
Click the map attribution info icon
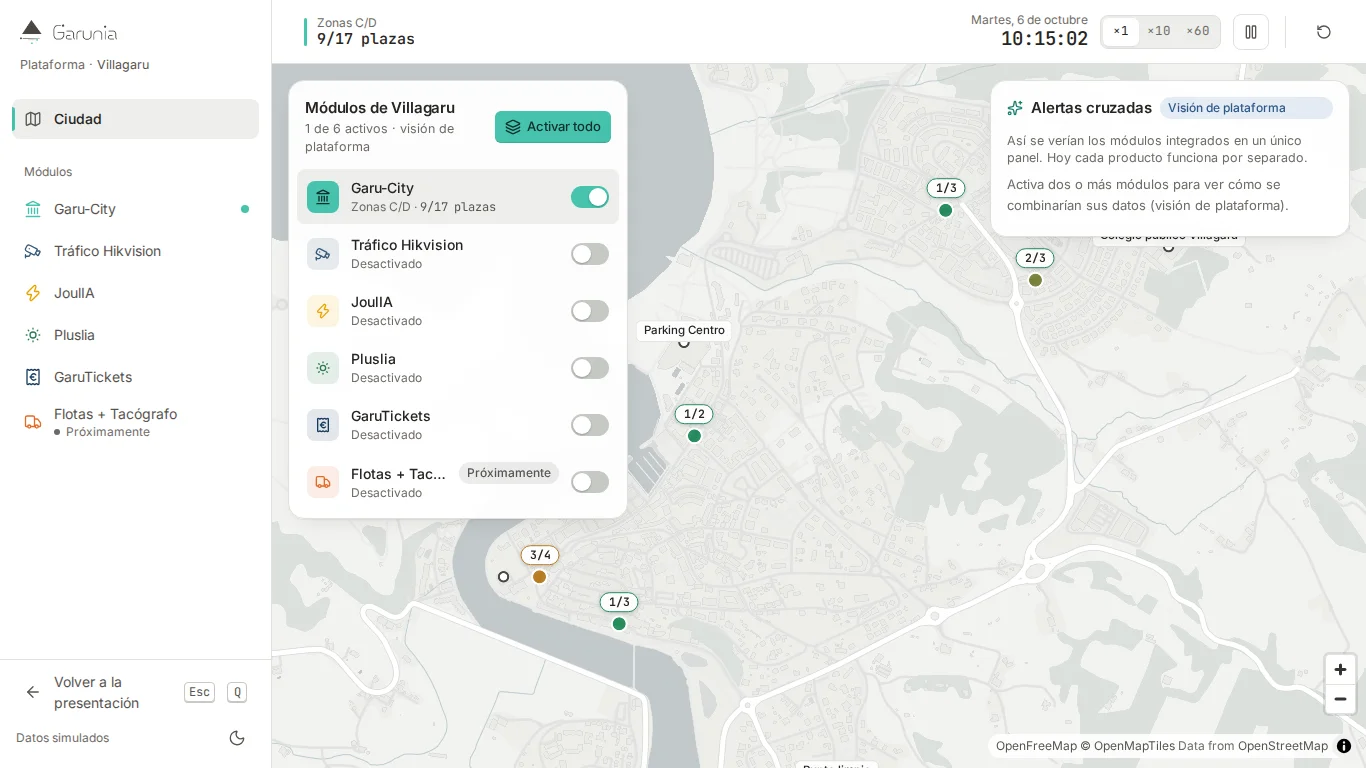(1344, 746)
